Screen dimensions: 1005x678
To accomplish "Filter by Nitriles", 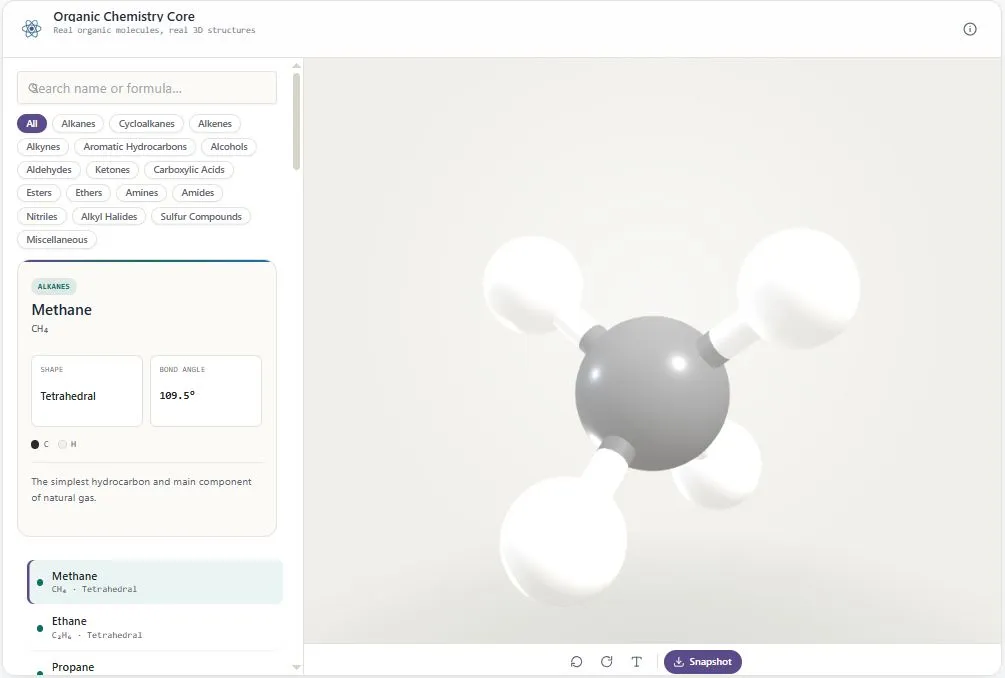I will (42, 217).
